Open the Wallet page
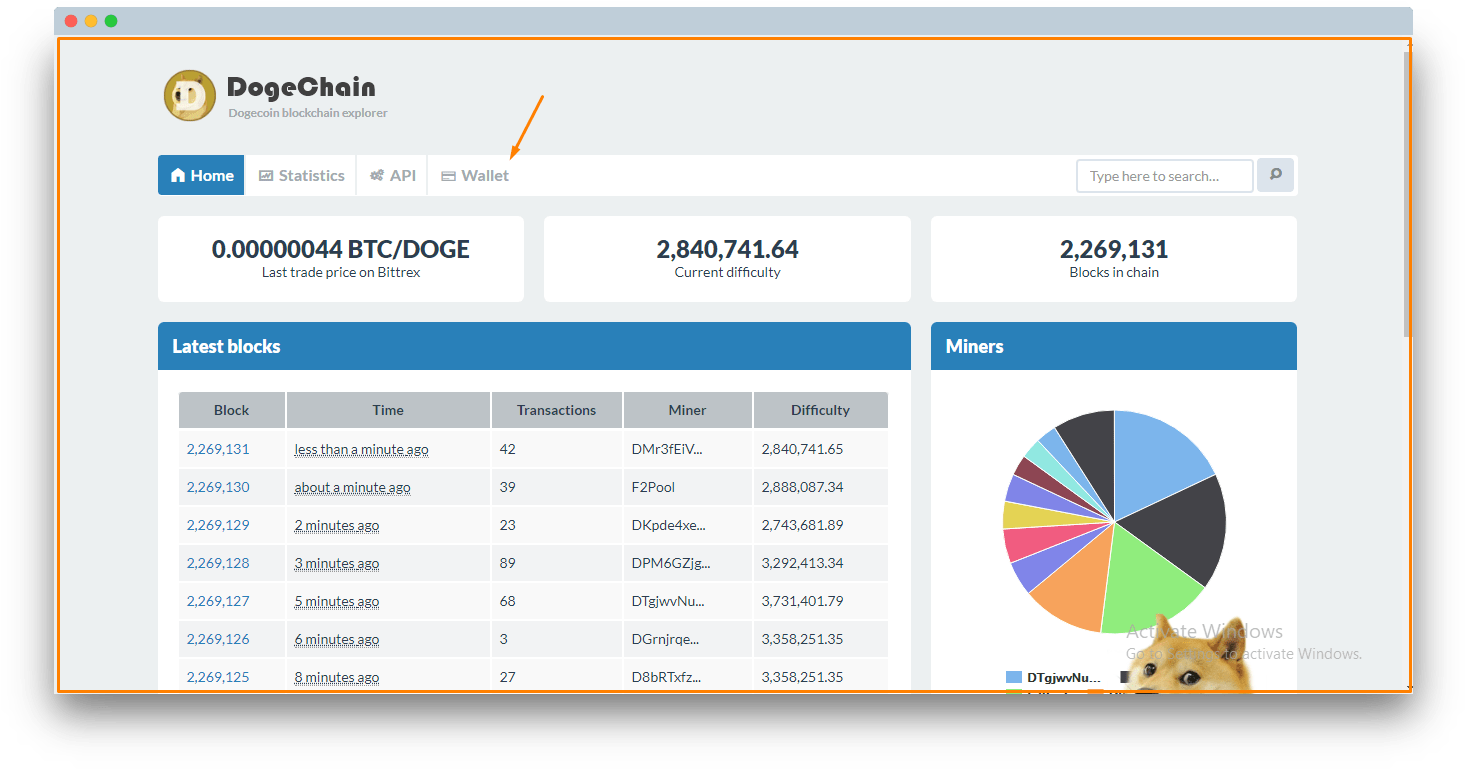Viewport: 1465px width, 769px height. tap(475, 175)
